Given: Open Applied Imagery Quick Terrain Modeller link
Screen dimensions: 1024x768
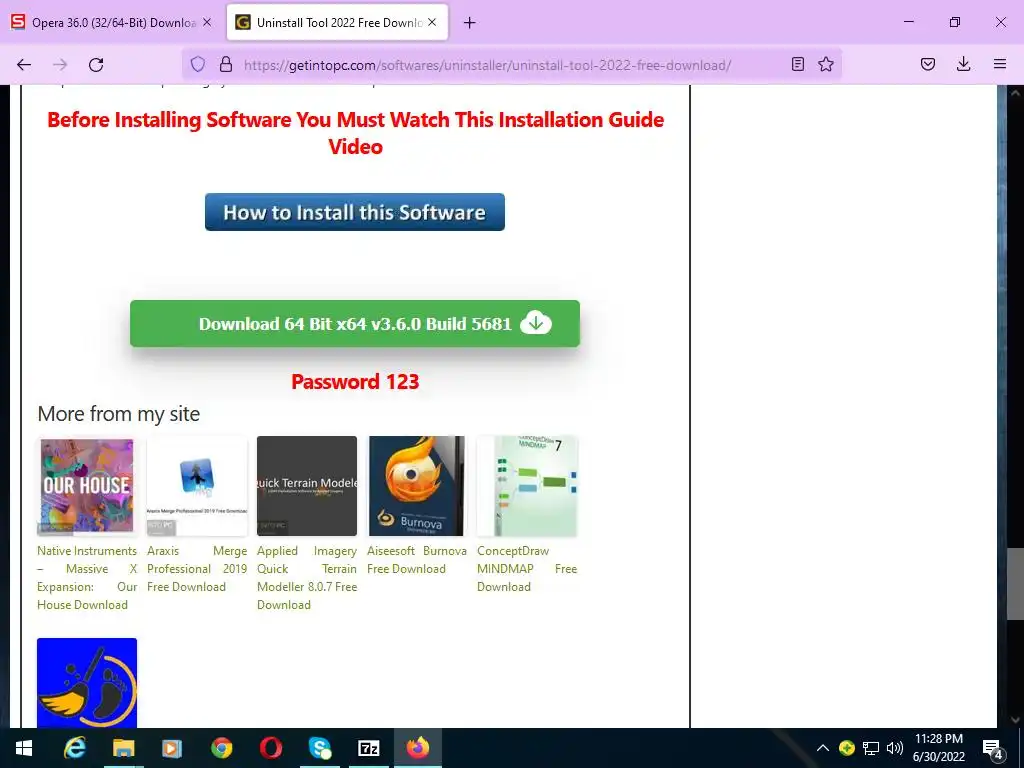Looking at the screenshot, I should (307, 577).
